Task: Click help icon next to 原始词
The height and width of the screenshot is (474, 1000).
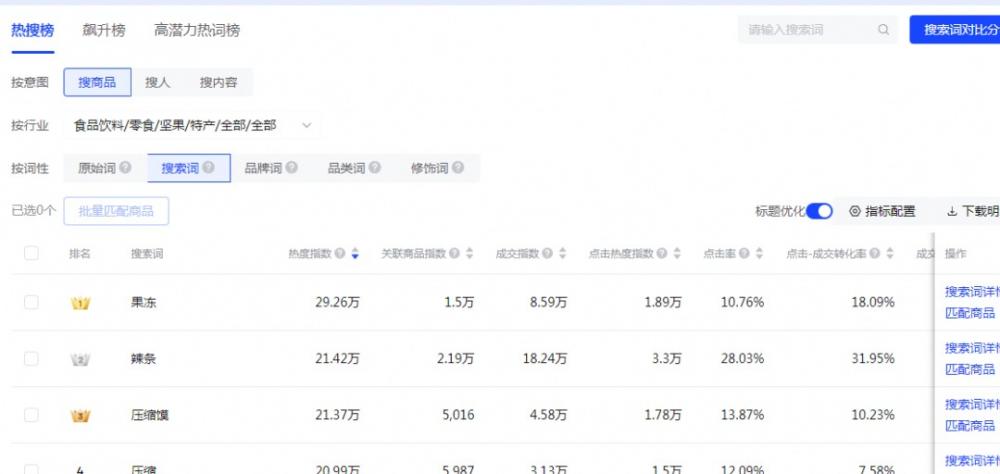Action: (x=126, y=168)
